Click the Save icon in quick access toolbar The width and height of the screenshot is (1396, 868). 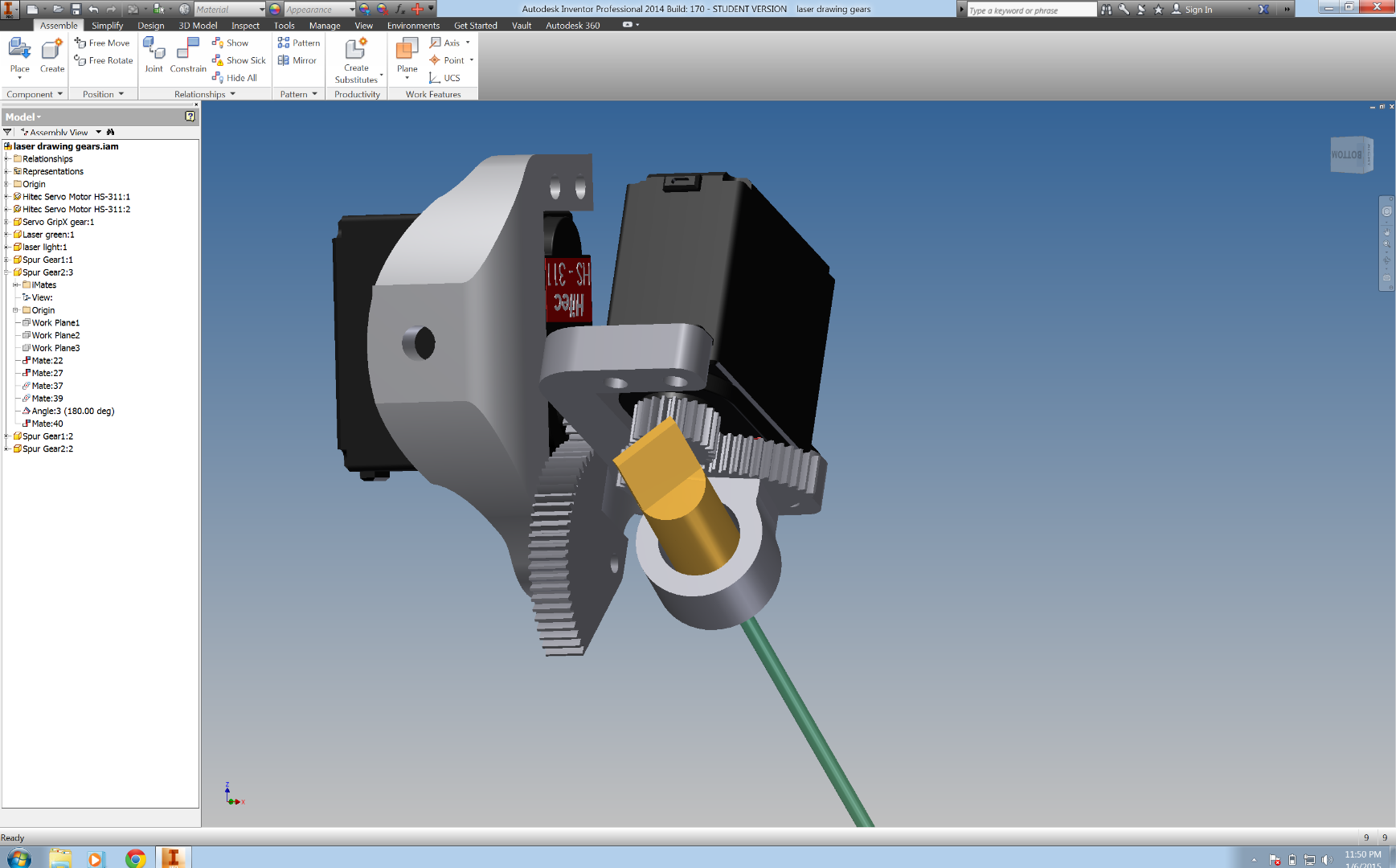click(x=76, y=9)
